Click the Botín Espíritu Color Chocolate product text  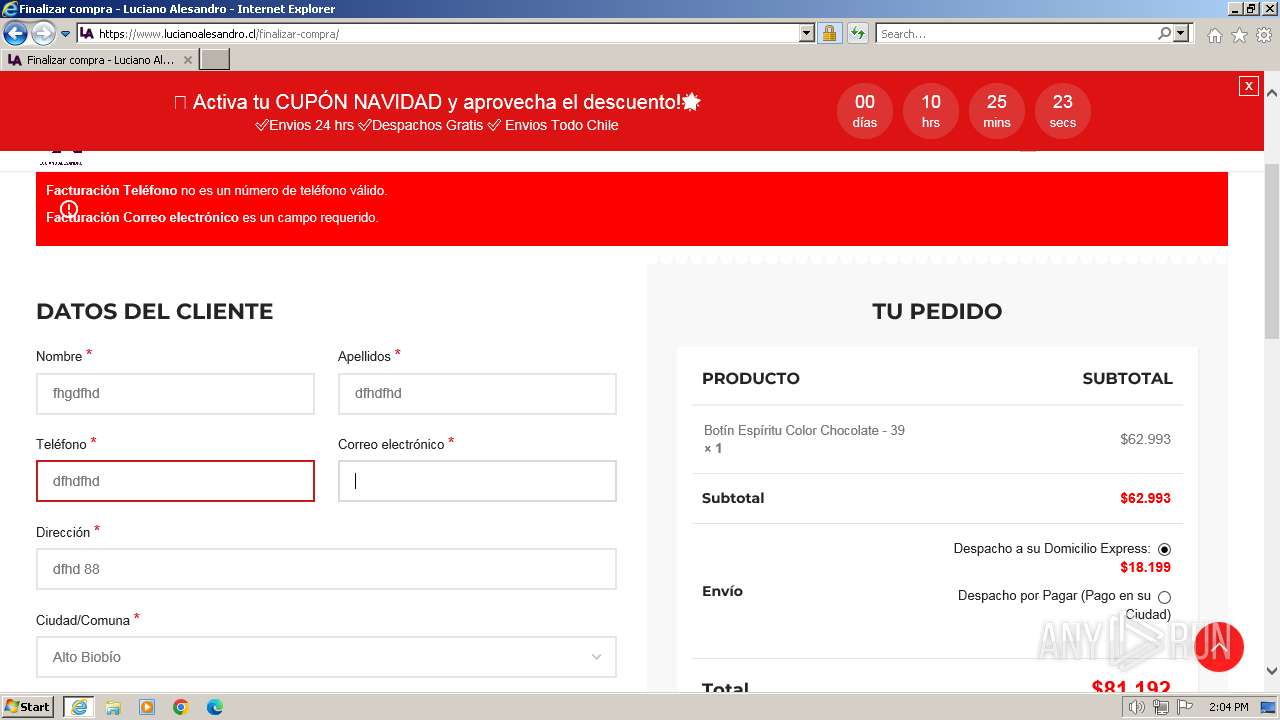point(804,430)
